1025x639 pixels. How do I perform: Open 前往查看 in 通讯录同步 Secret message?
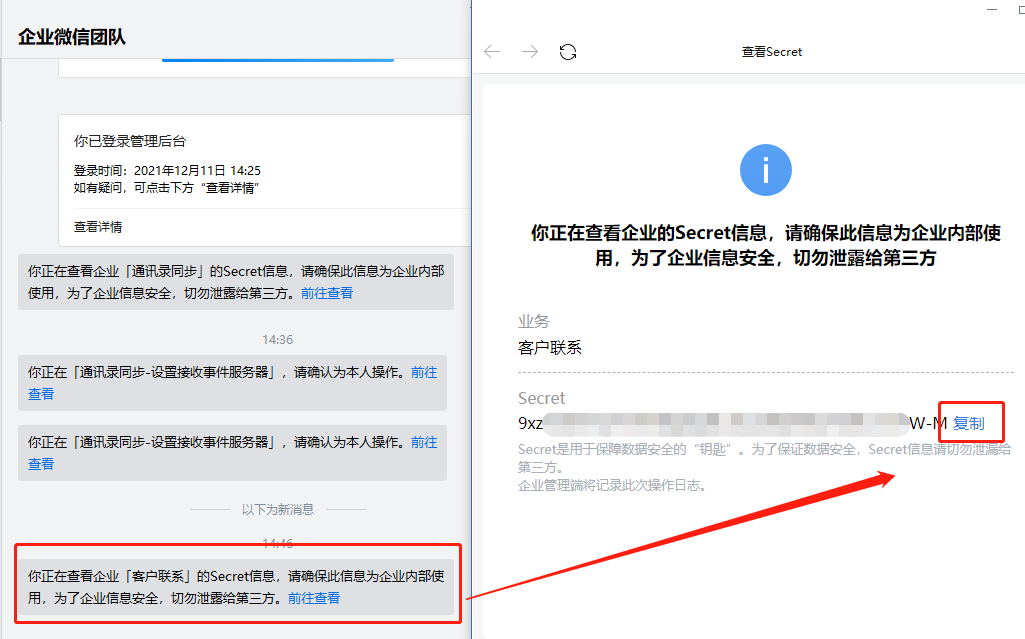point(327,293)
